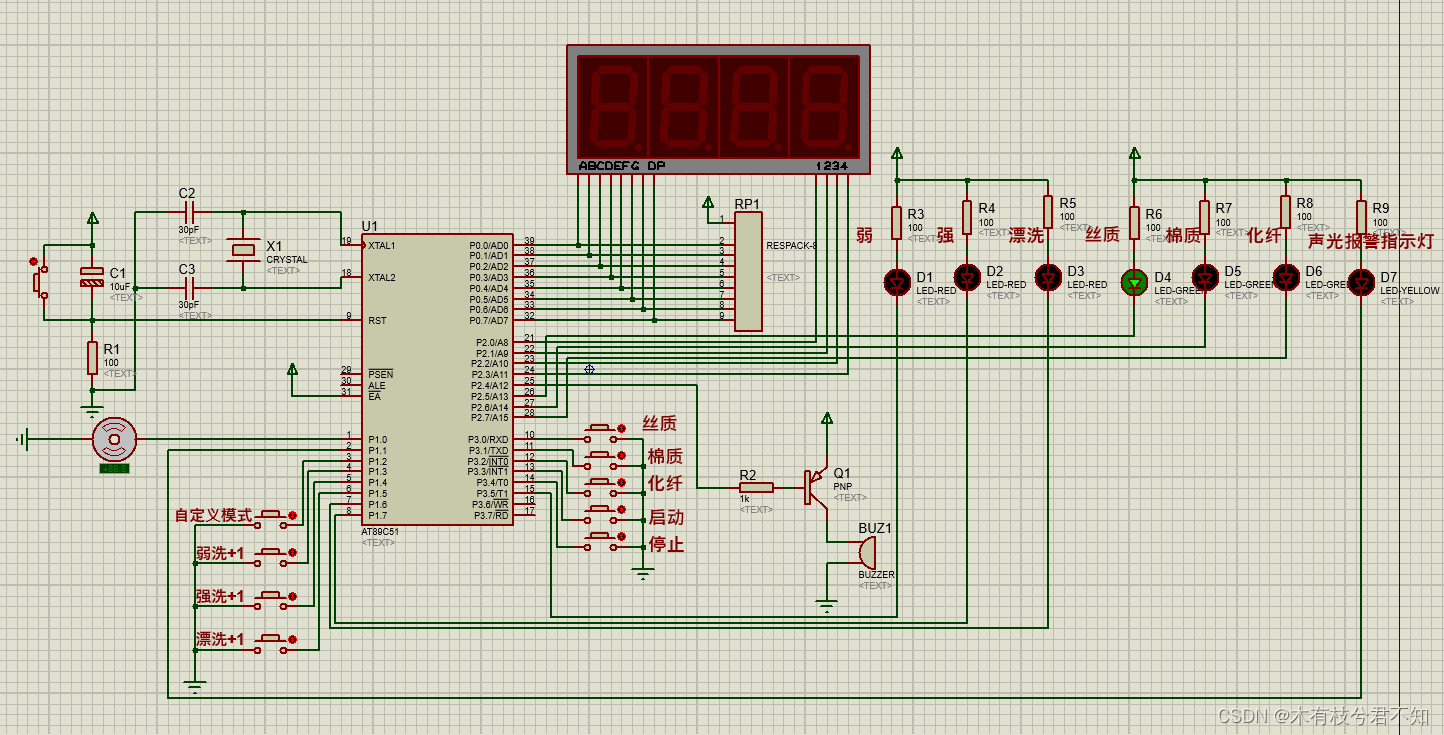Click the AT89C51 part name text
The height and width of the screenshot is (735, 1444).
click(380, 531)
